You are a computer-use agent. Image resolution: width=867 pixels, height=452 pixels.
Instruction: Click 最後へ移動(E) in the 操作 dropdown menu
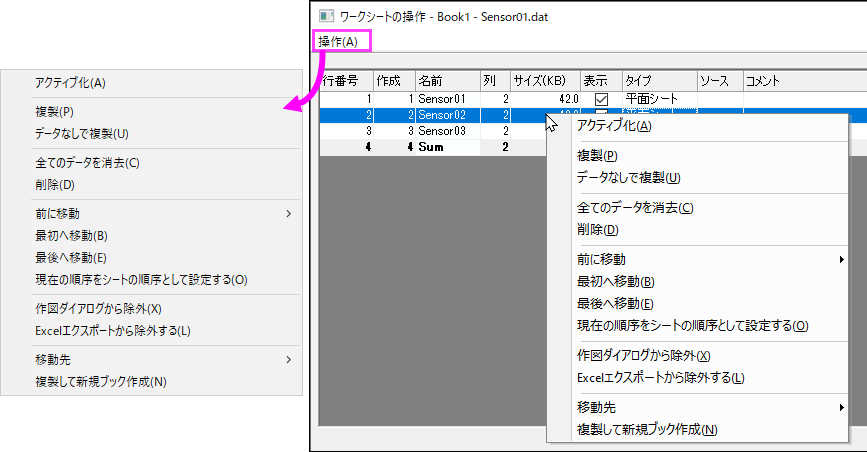point(71,258)
